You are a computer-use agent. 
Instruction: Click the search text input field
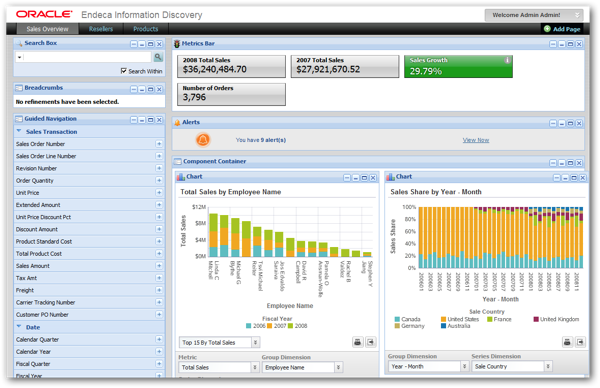tap(87, 57)
